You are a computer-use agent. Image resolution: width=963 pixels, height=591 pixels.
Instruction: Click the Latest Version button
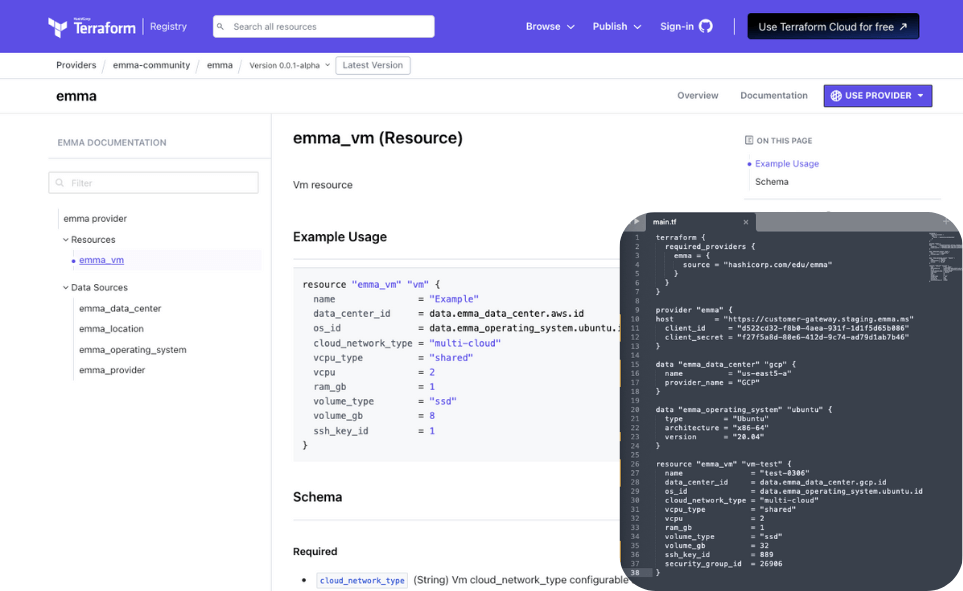click(x=373, y=65)
